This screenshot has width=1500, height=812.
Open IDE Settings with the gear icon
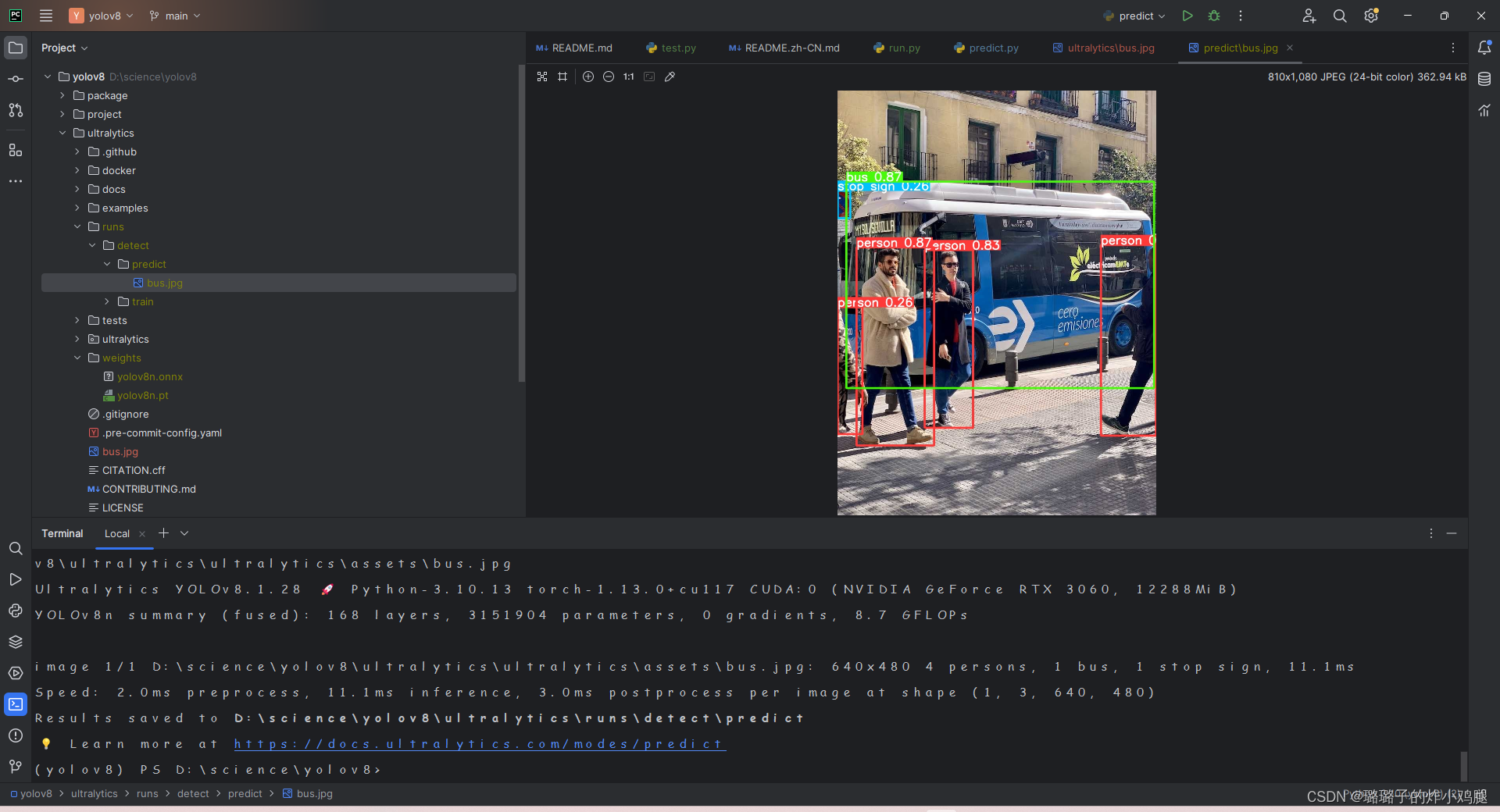(1370, 16)
